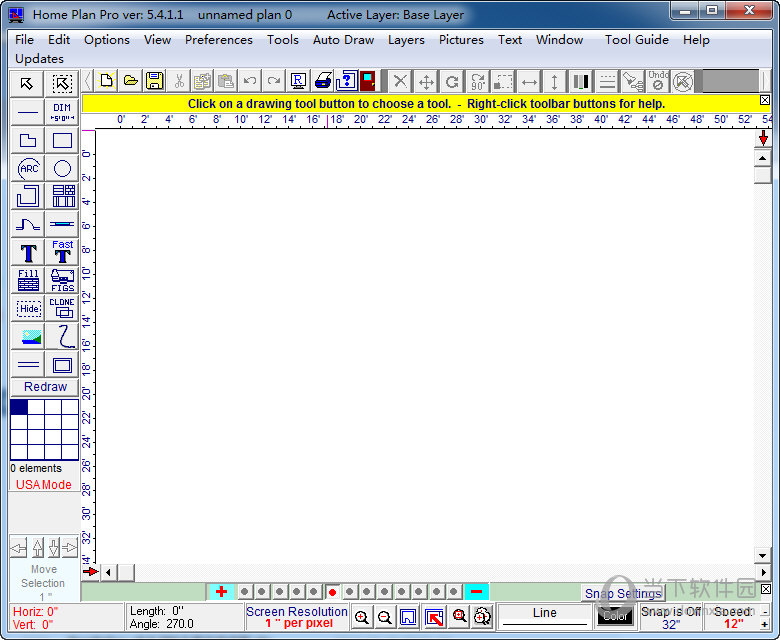
Task: Open the Updates menu
Action: tap(39, 59)
